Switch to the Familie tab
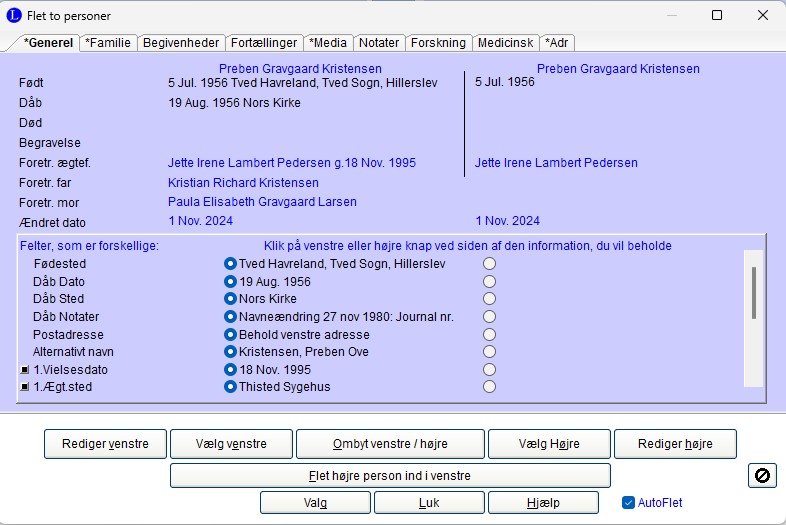Screen dimensions: 786x525 click(x=108, y=43)
